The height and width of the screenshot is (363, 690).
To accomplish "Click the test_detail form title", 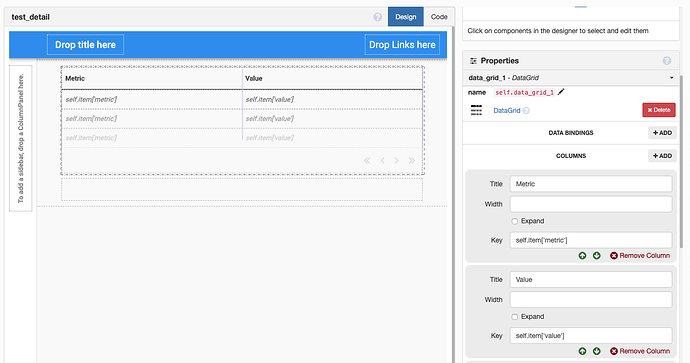I will coord(30,17).
